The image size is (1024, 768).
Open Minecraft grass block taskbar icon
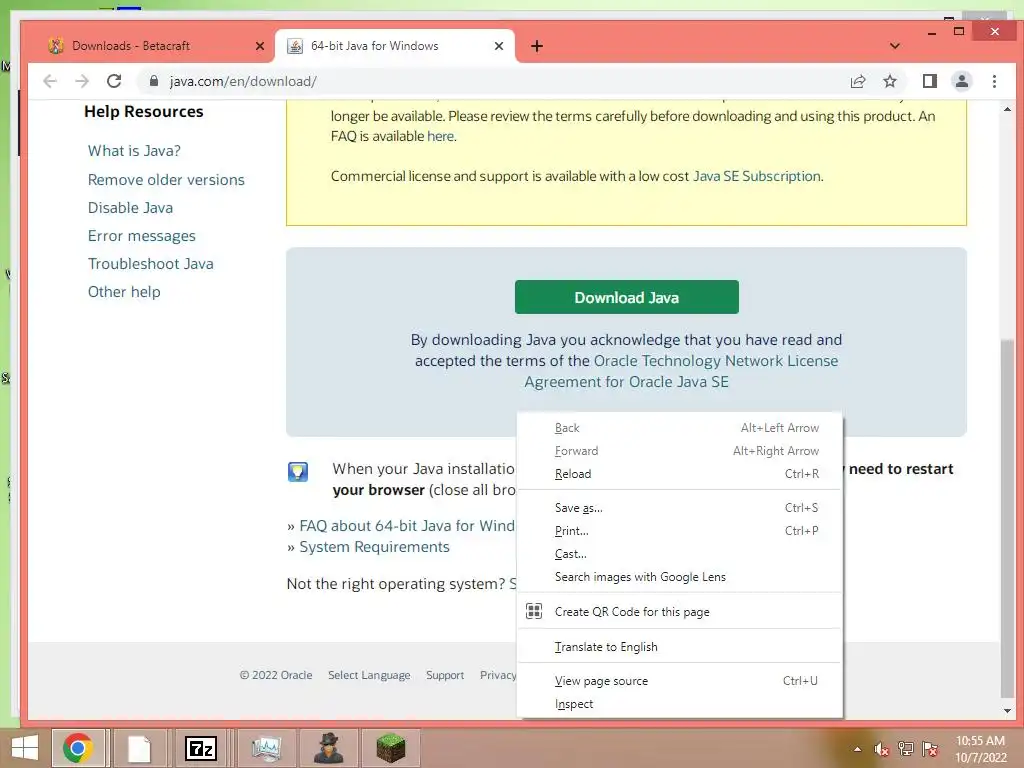point(391,748)
